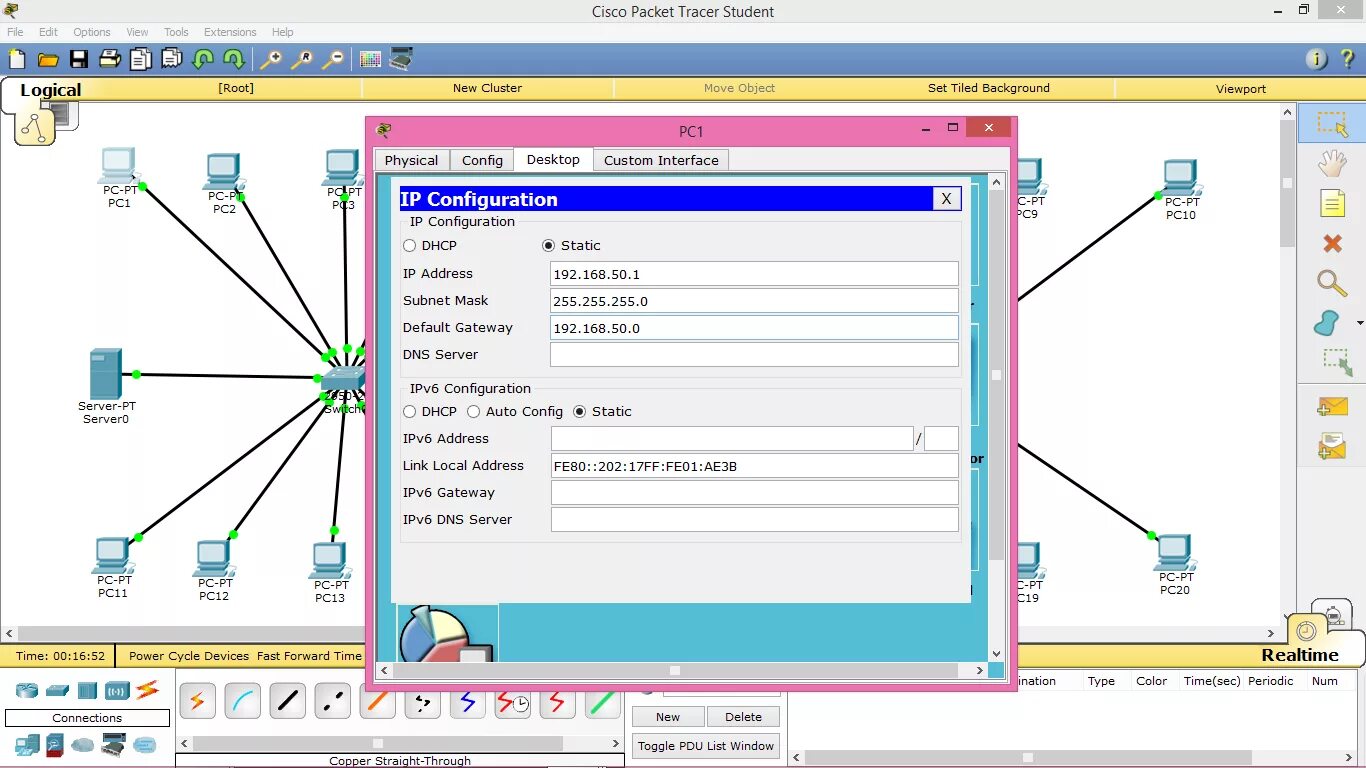Click the IPv6 Gateway field
The width and height of the screenshot is (1366, 768).
754,493
